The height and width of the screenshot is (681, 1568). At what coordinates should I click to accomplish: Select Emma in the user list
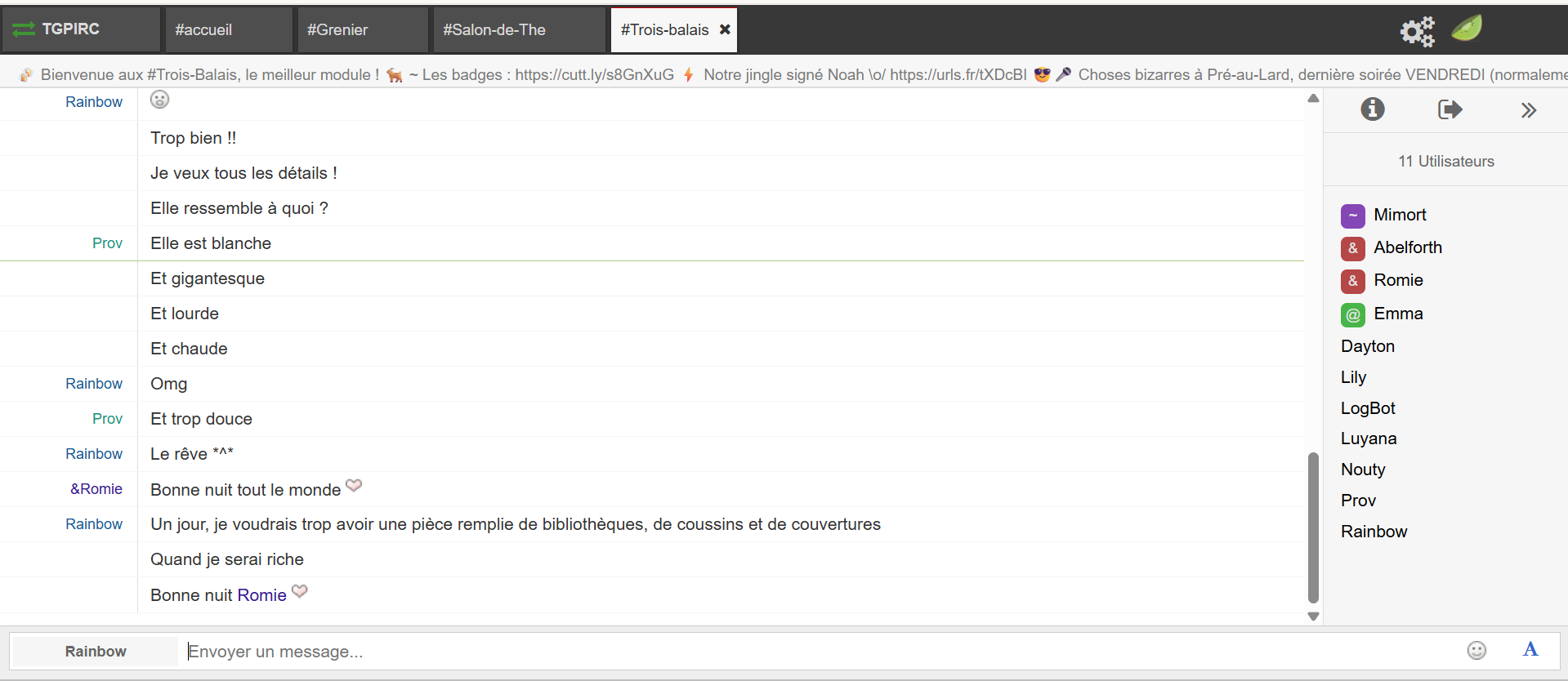click(x=1398, y=314)
